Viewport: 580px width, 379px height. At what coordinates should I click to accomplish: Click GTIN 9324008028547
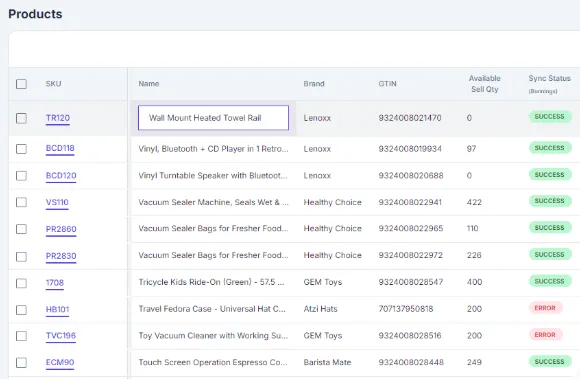pos(411,282)
